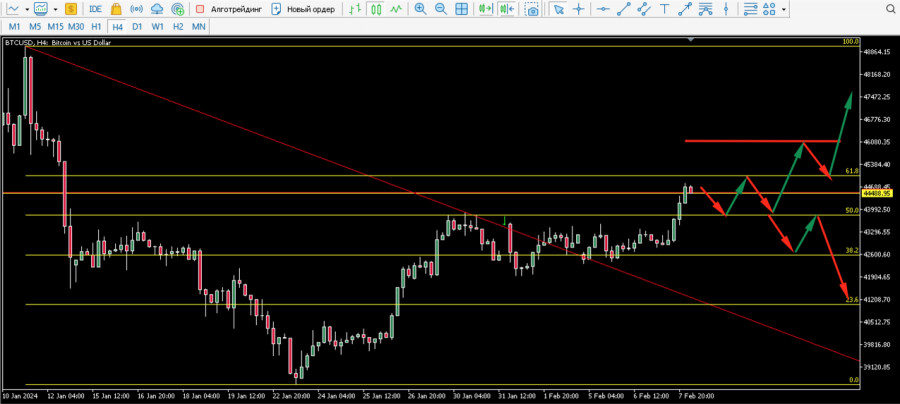The height and width of the screenshot is (404, 900).
Task: Zoom in the chart
Action: (x=421, y=9)
